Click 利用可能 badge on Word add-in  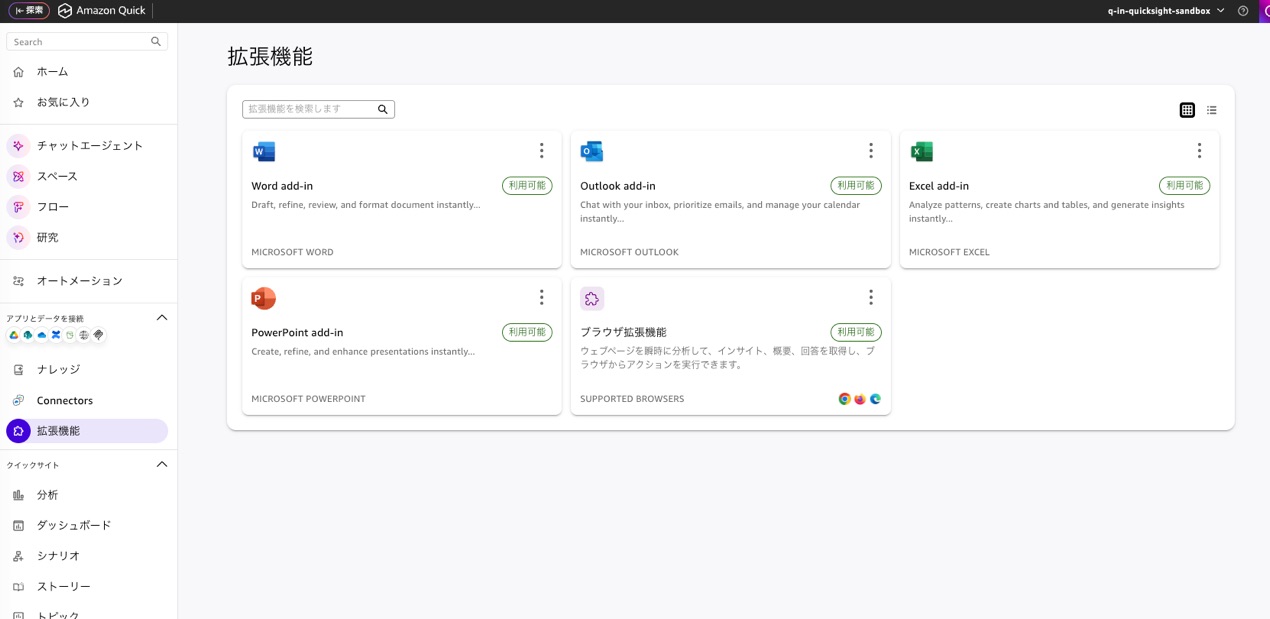click(527, 186)
